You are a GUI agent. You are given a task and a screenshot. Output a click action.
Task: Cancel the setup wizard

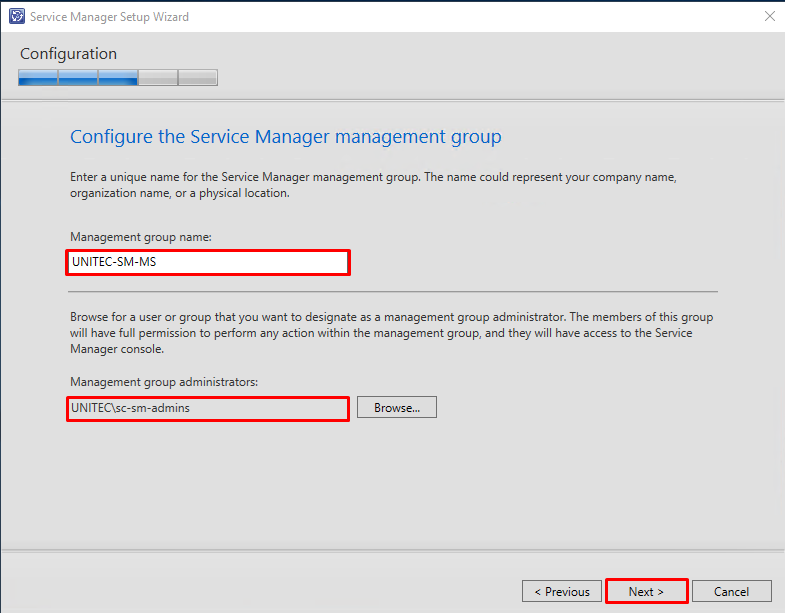point(731,591)
